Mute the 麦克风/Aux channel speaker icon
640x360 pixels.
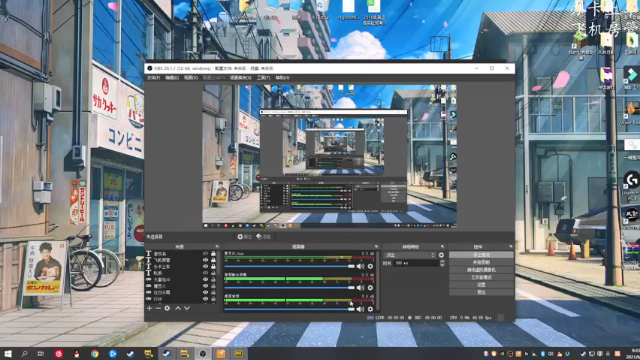coord(360,266)
